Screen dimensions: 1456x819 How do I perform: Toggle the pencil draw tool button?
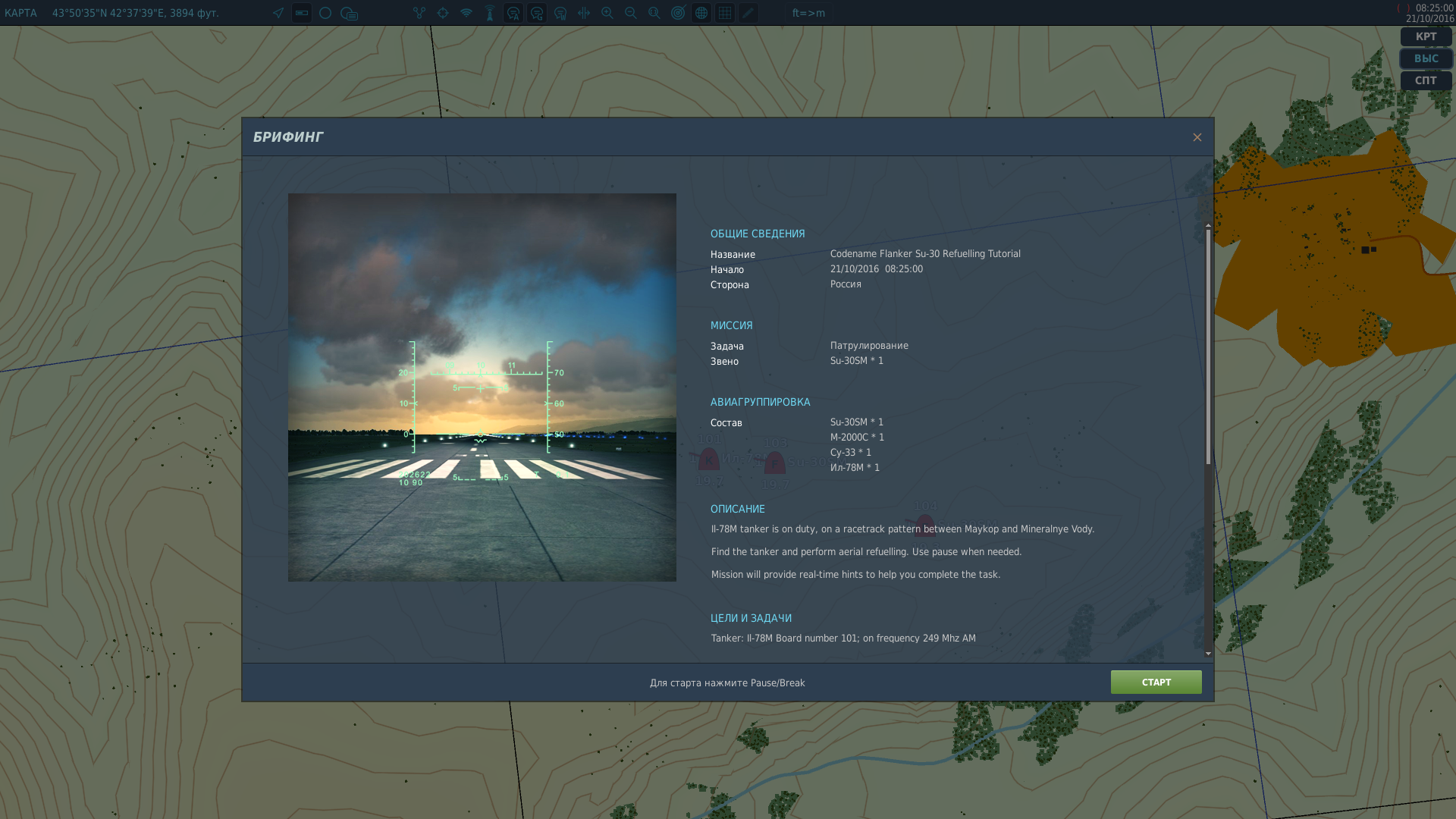[748, 13]
